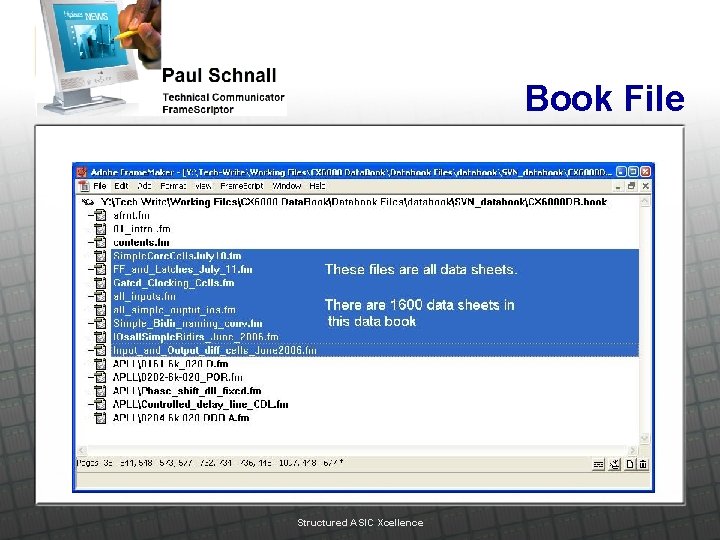
Task: Click the file icon next to afront.fm
Action: [100, 215]
